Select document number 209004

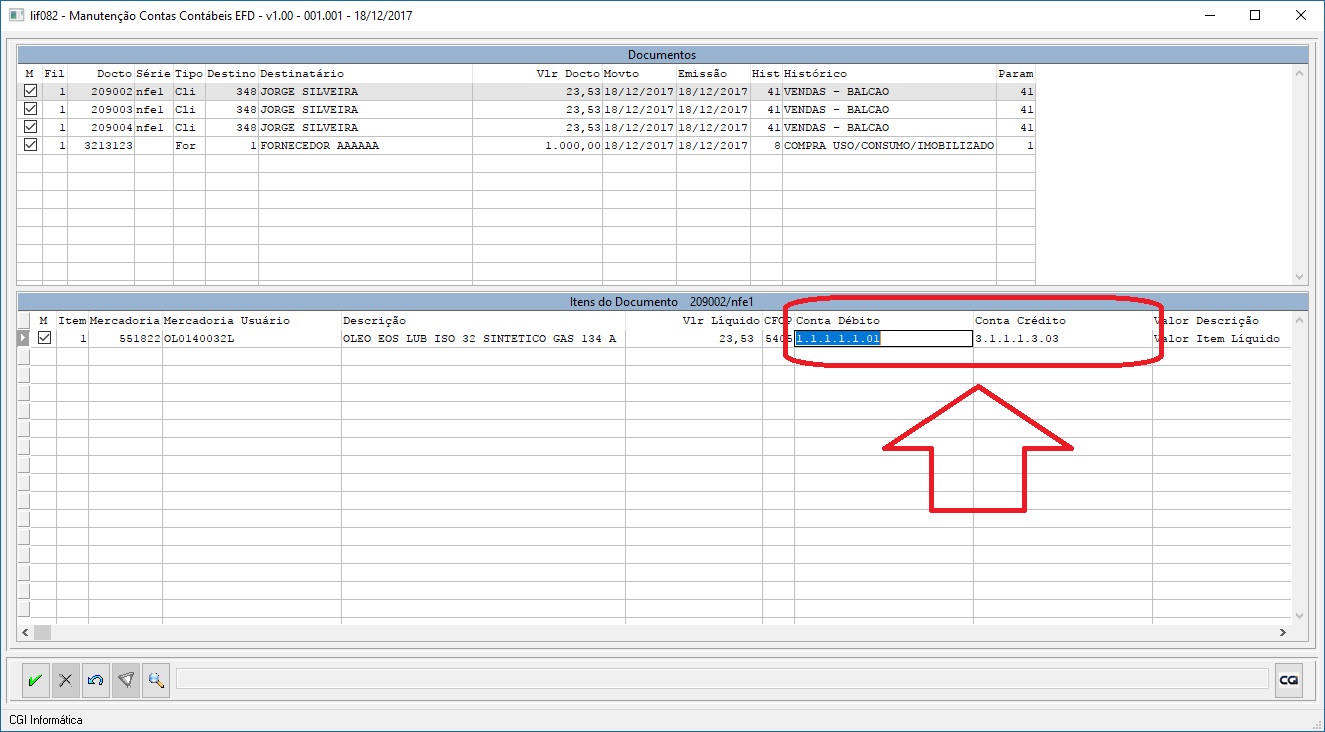112,128
